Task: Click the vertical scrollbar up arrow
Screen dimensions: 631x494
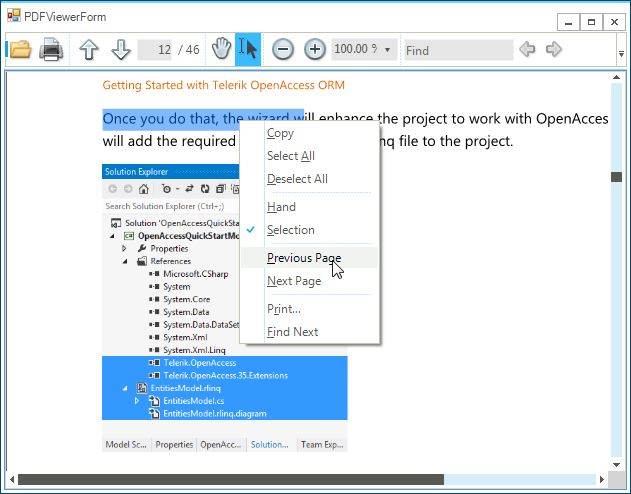Action: 616,77
